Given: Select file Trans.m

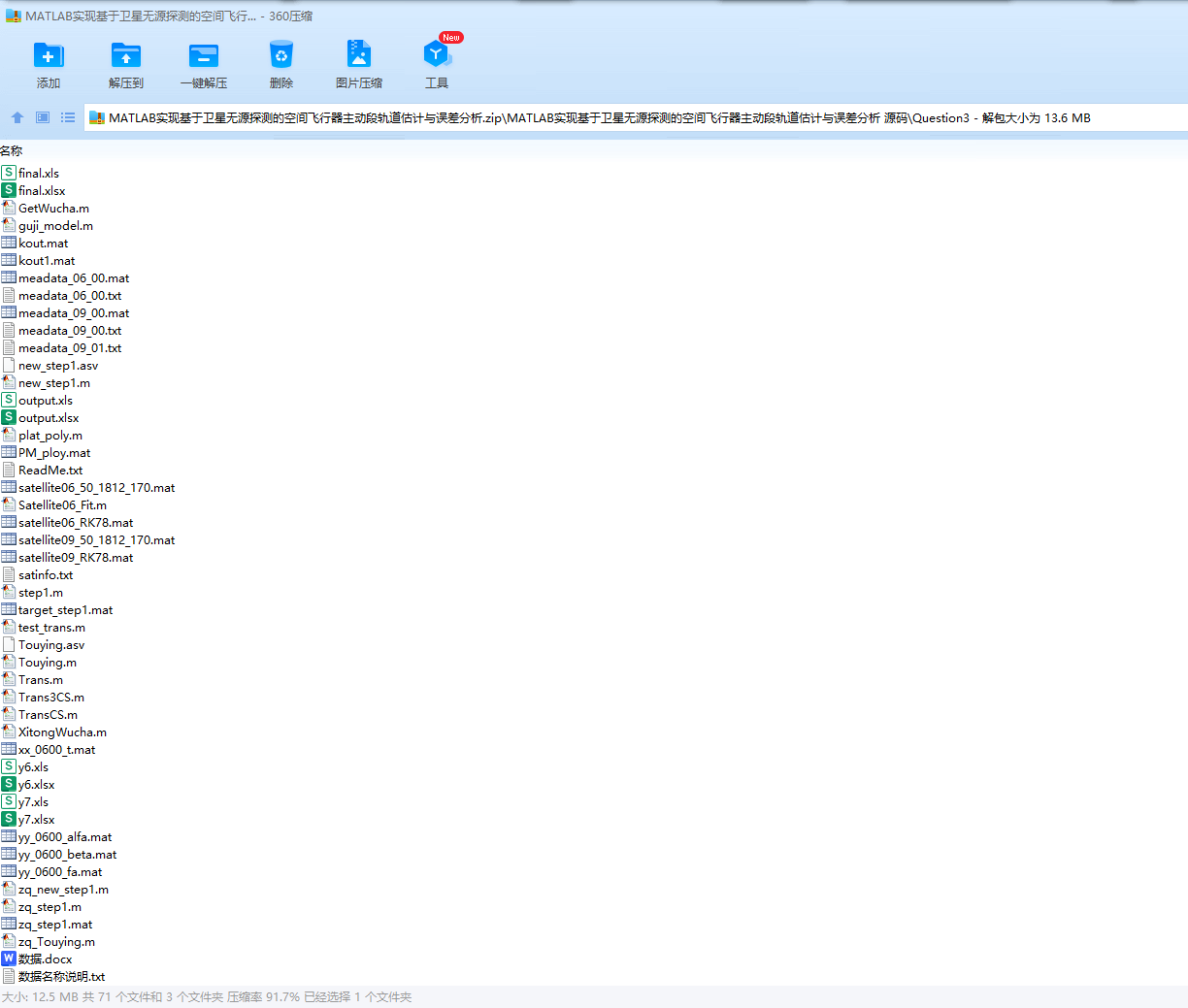Looking at the screenshot, I should coord(41,680).
